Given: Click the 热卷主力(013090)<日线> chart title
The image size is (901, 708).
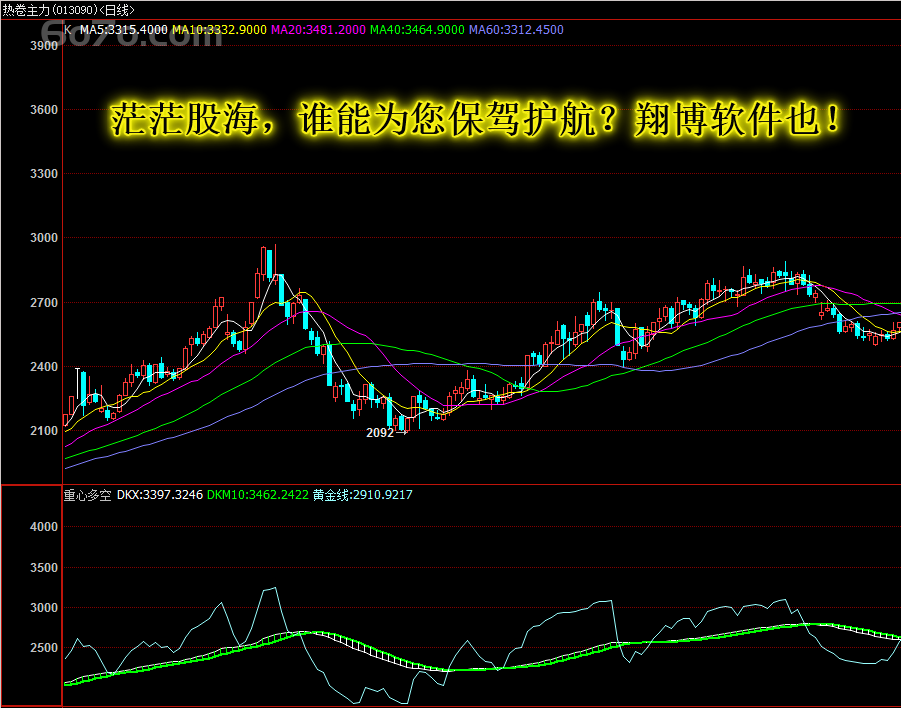Looking at the screenshot, I should 68,10.
